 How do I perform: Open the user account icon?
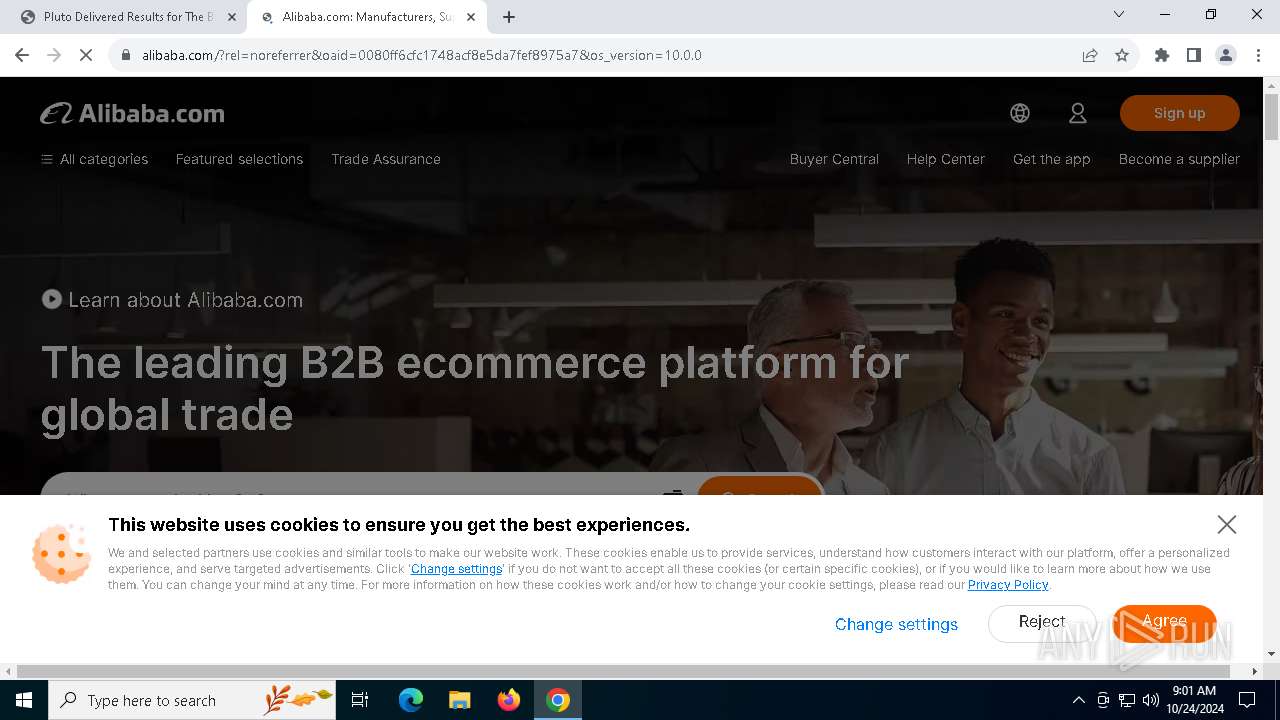[x=1078, y=113]
